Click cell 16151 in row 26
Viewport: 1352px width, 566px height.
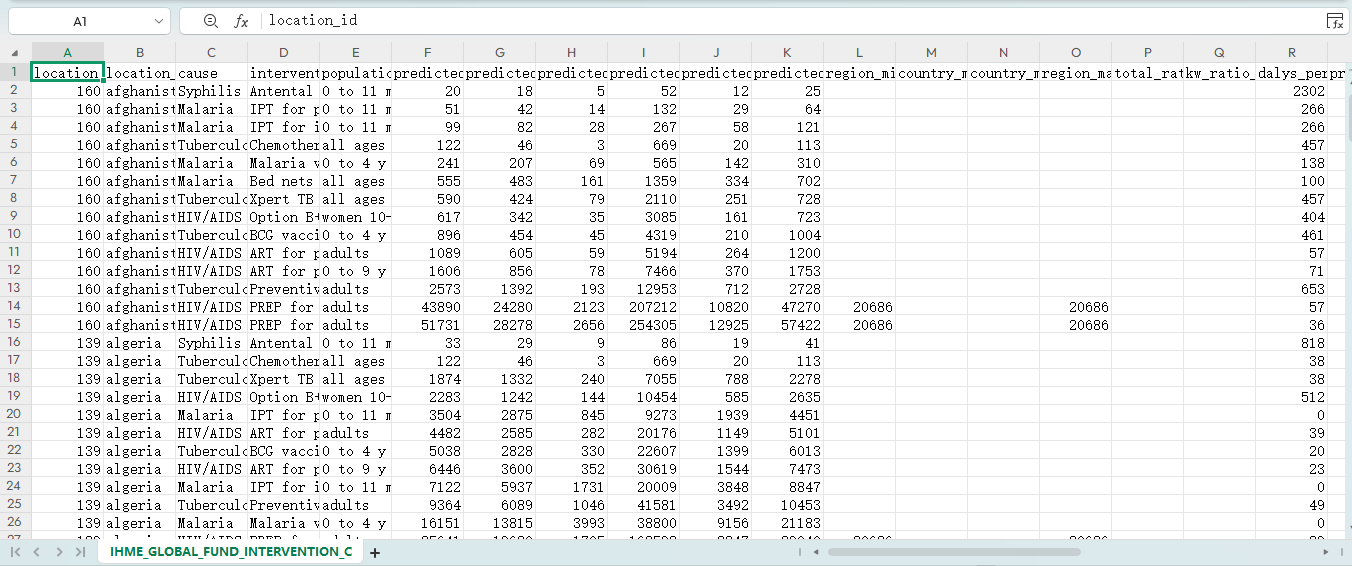click(x=427, y=522)
